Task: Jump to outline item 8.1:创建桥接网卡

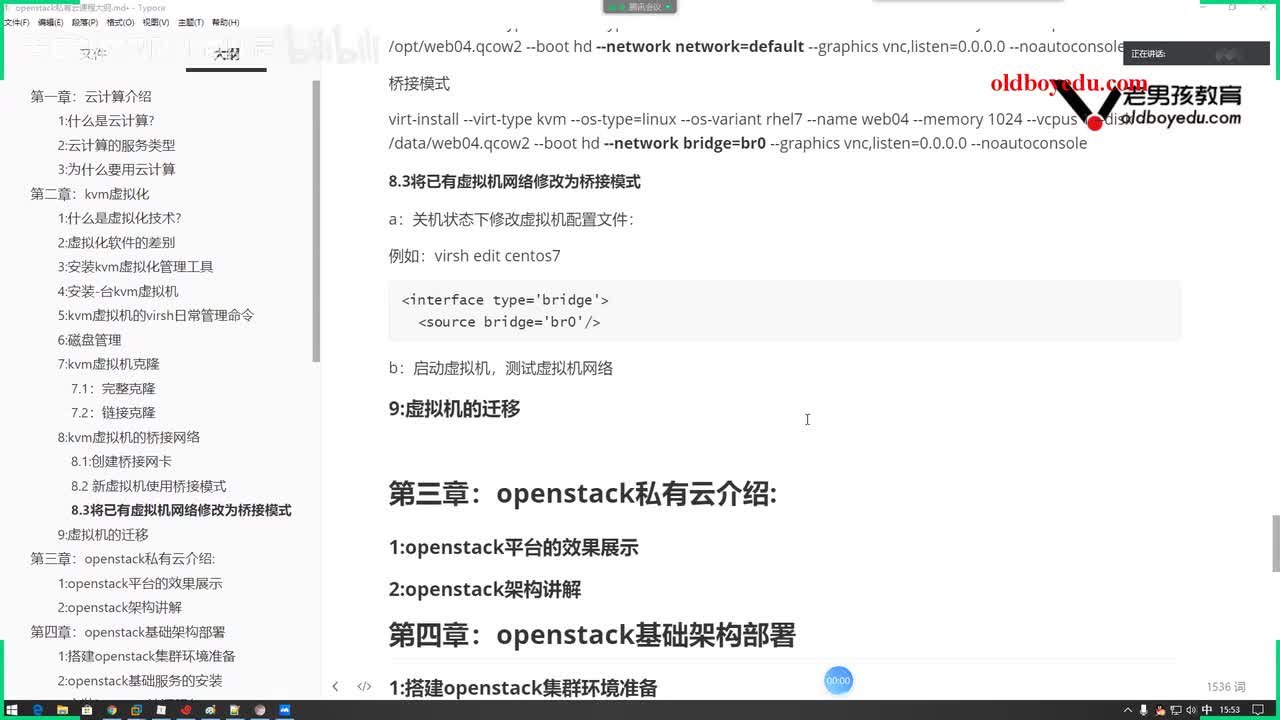Action: [x=121, y=461]
